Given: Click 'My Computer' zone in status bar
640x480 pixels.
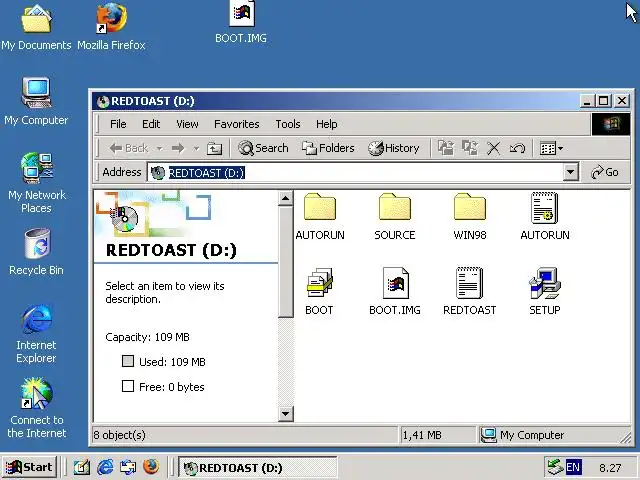Looking at the screenshot, I should click(523, 435).
